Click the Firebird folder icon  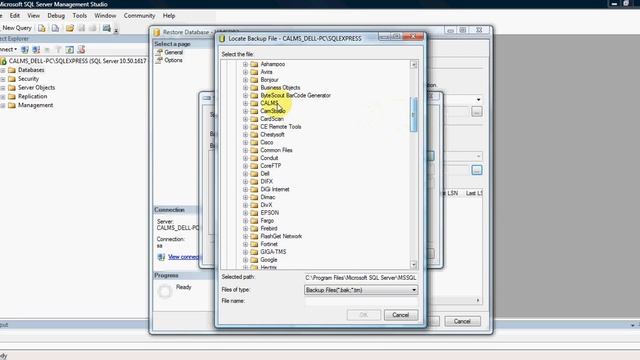[x=254, y=228]
